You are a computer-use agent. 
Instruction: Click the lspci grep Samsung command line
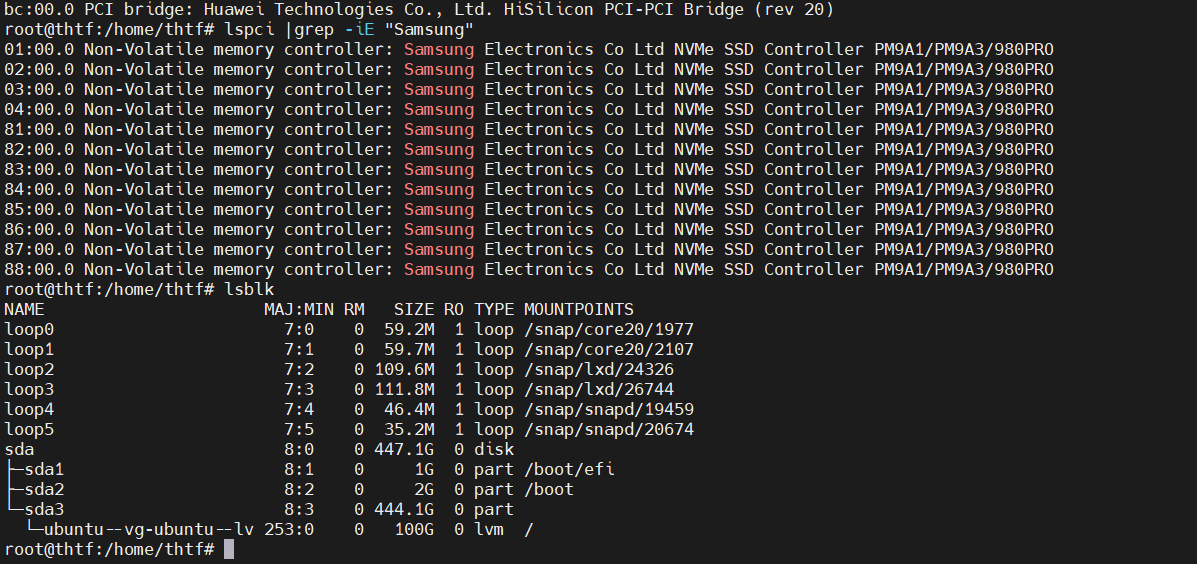click(239, 30)
